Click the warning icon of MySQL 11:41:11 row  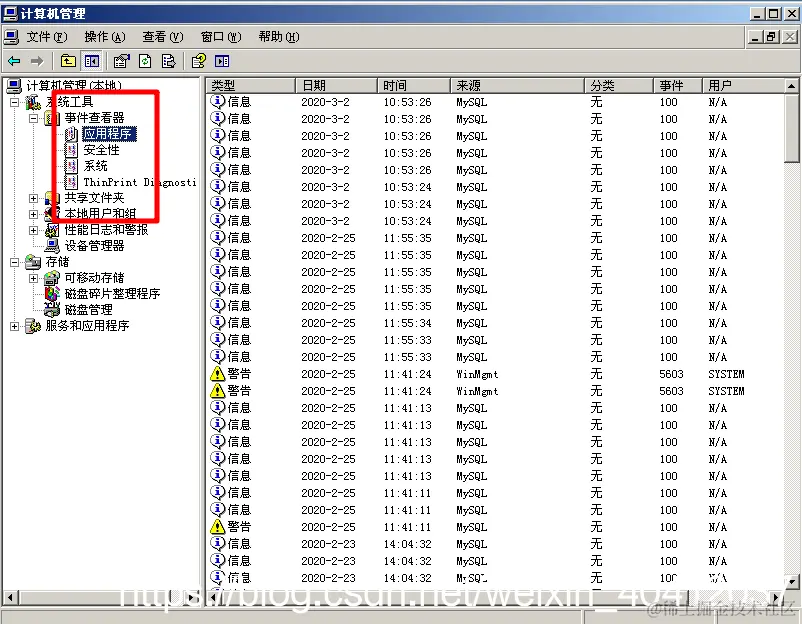click(x=217, y=526)
